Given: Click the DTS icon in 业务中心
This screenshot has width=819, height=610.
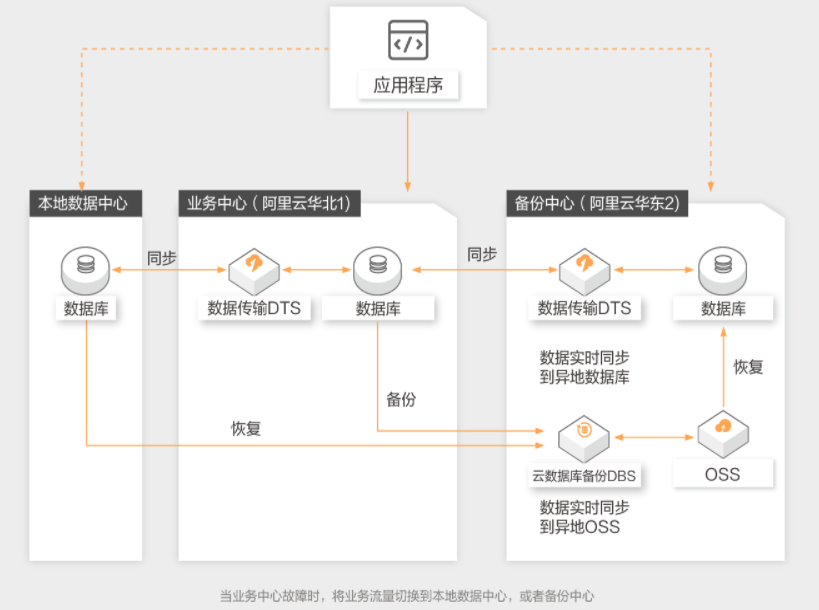Looking at the screenshot, I should pos(254,272).
